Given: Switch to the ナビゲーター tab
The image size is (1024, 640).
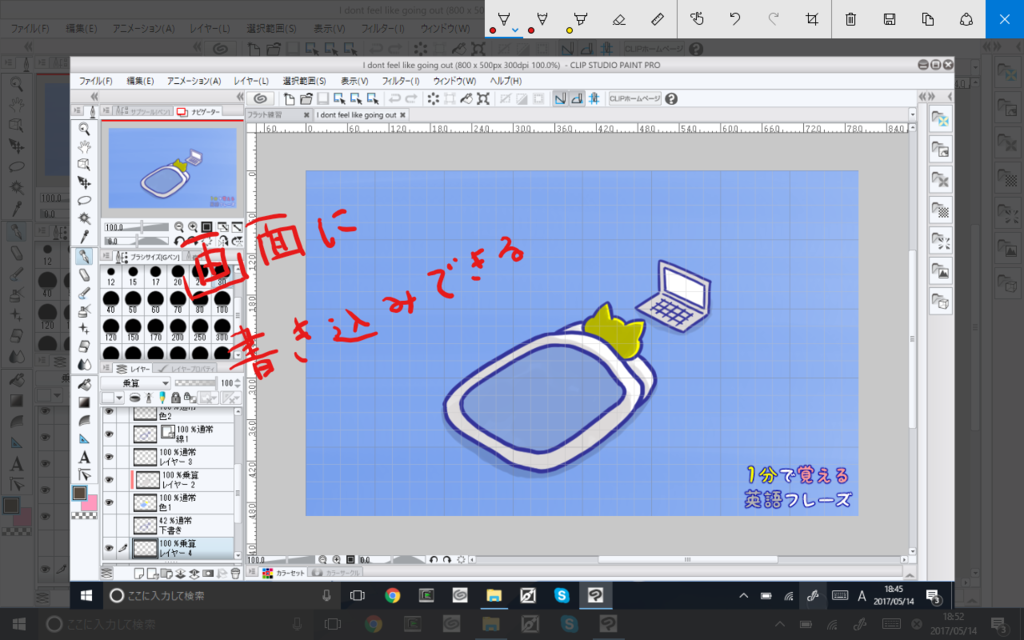Looking at the screenshot, I should coord(199,112).
